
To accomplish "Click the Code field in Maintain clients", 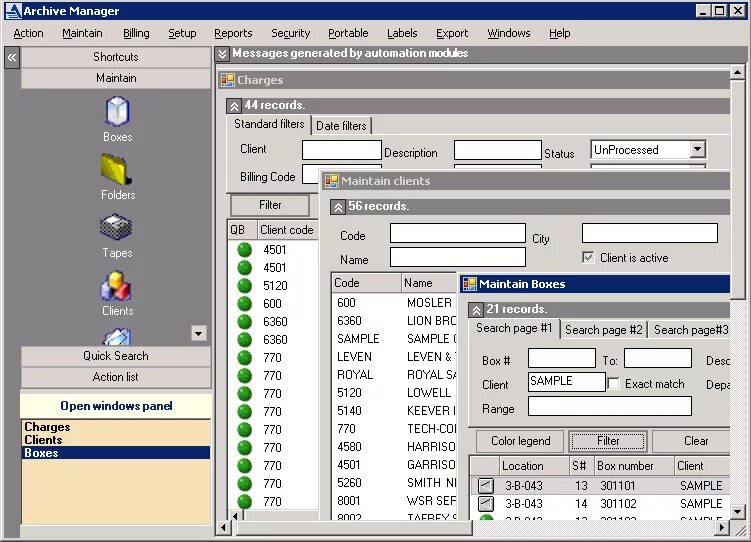I will [457, 233].
